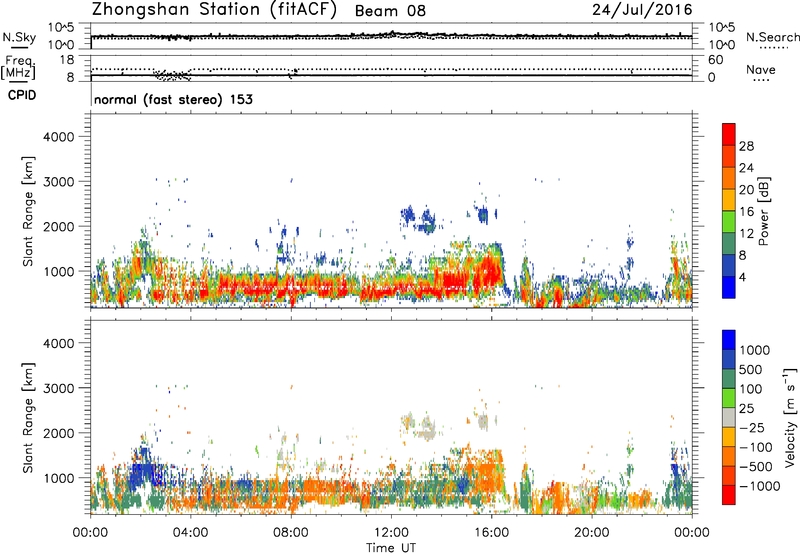800x554 pixels.
Task: Click the "3000" tick of the velocity panel
Action: tap(58, 388)
